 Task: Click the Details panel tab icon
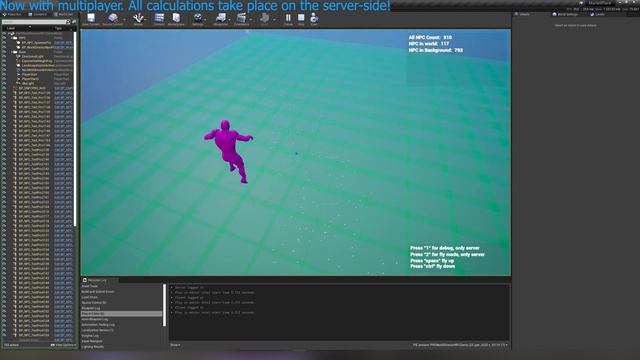pos(516,14)
